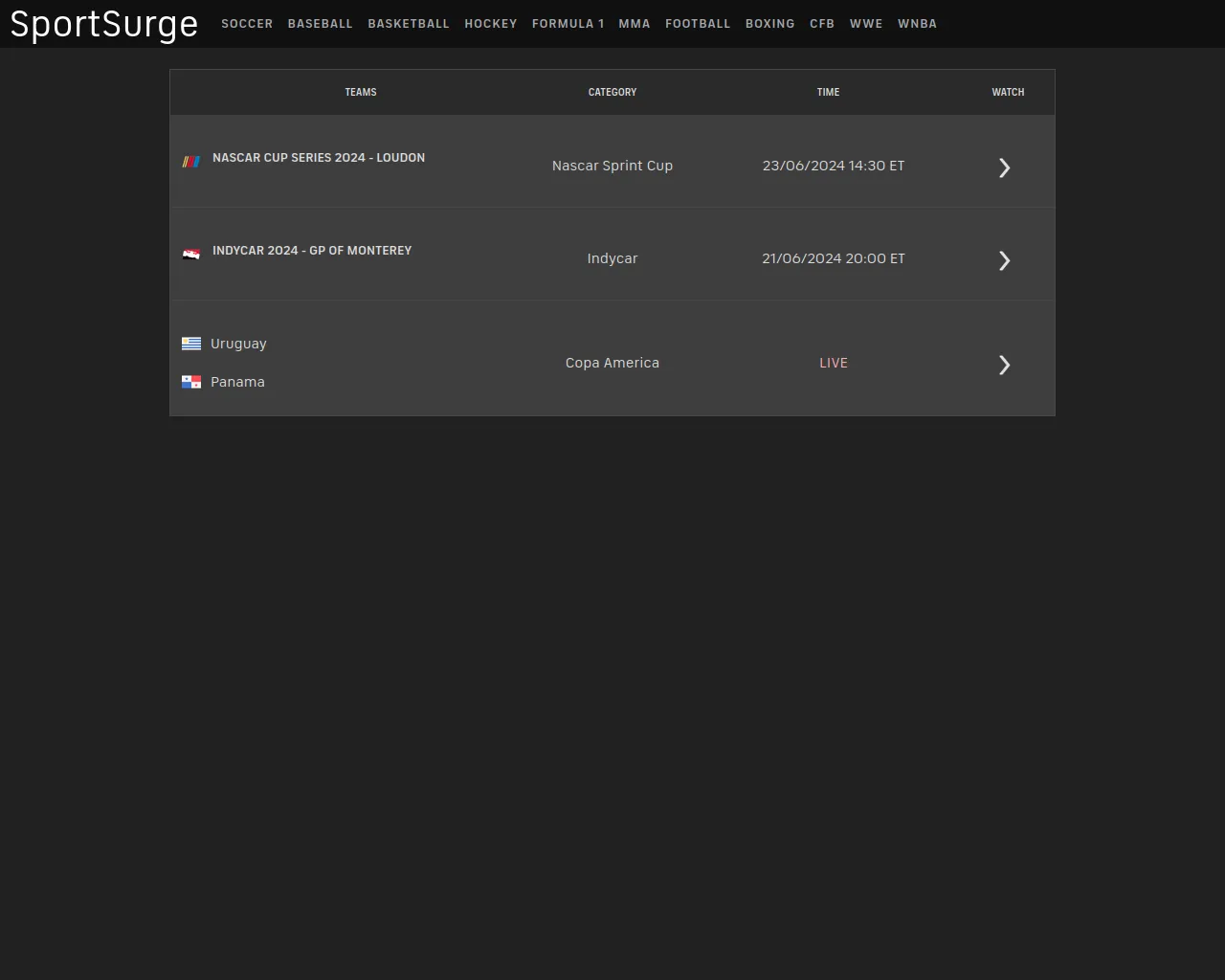Open the Soccer menu item

(x=247, y=24)
